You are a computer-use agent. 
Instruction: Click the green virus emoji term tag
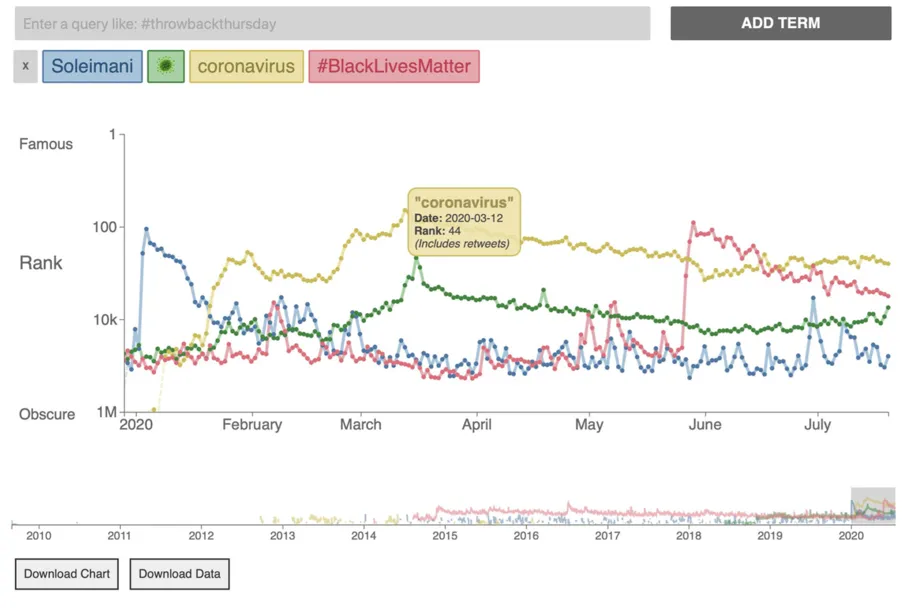[x=166, y=67]
